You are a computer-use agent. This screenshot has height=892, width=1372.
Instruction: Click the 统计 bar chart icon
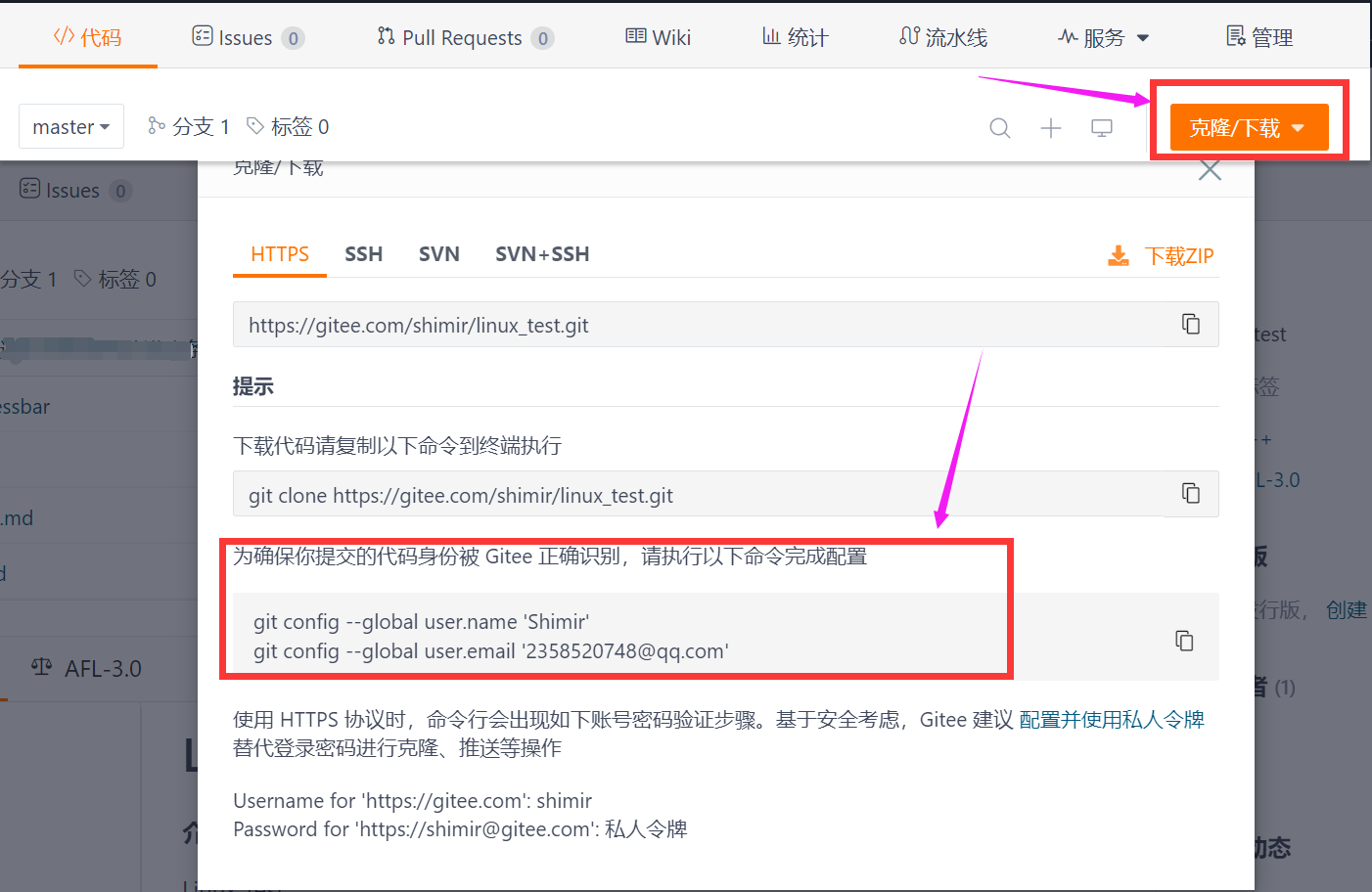coord(771,36)
